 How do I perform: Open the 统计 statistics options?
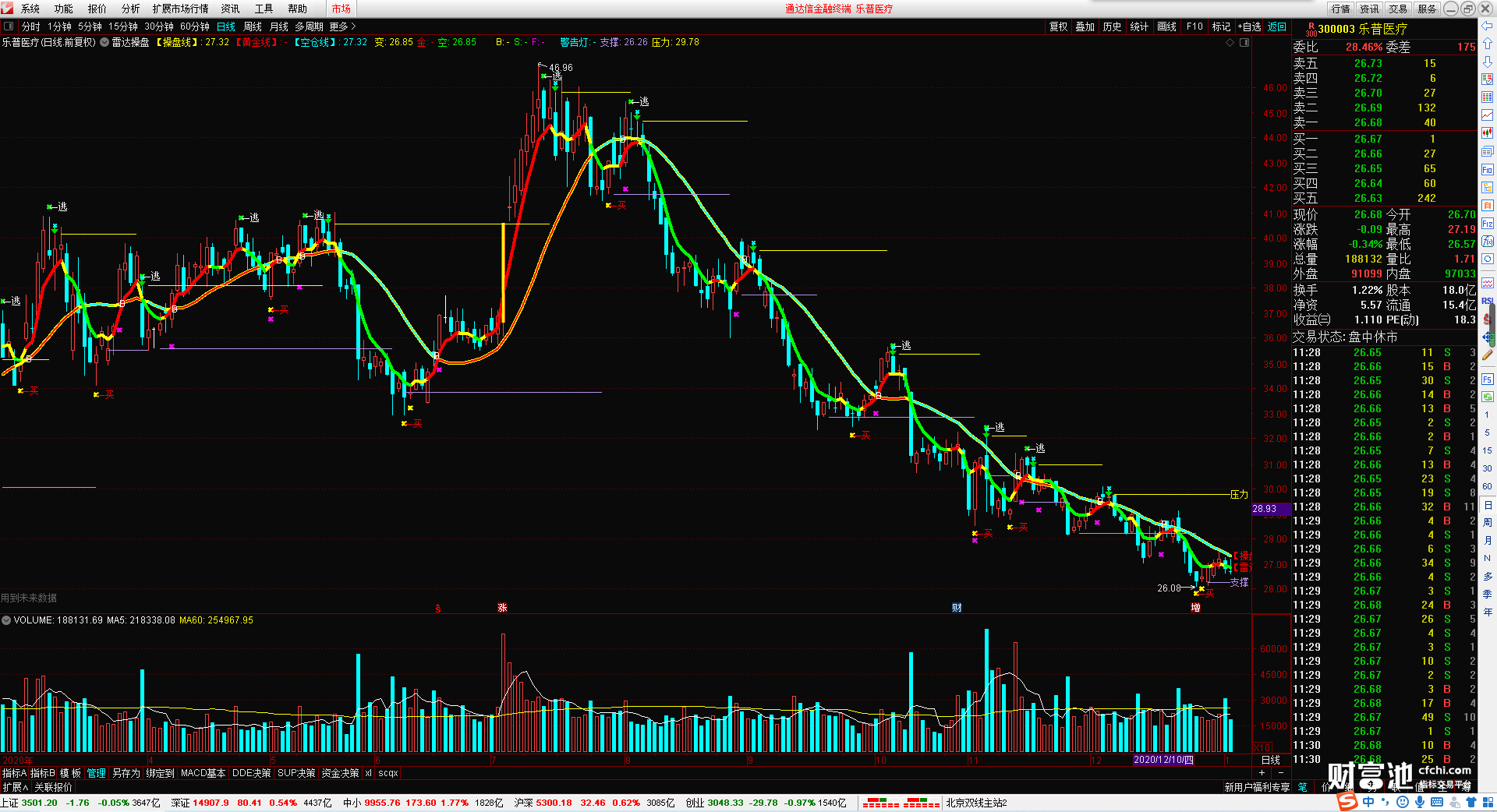pyautogui.click(x=1139, y=26)
